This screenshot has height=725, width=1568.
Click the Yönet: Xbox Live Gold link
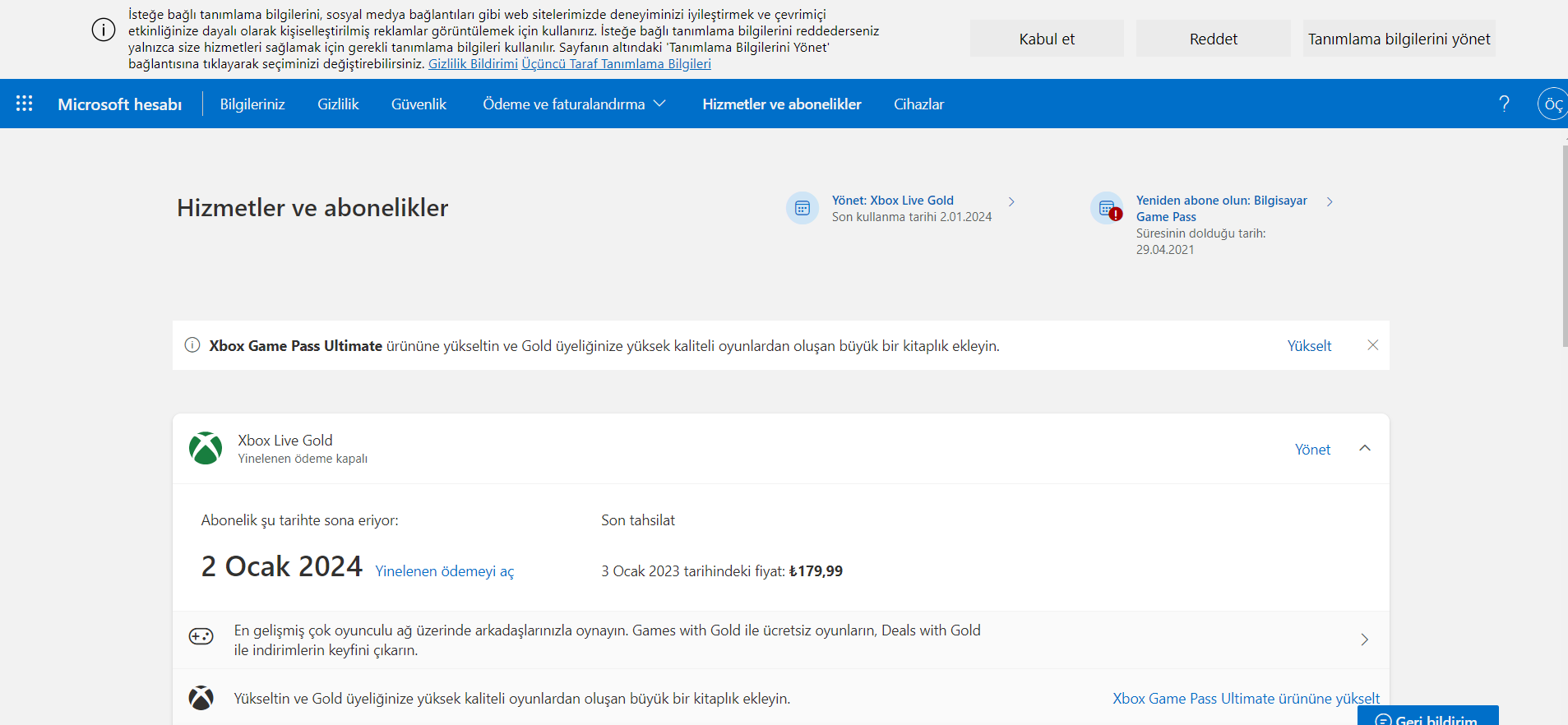[x=893, y=201]
